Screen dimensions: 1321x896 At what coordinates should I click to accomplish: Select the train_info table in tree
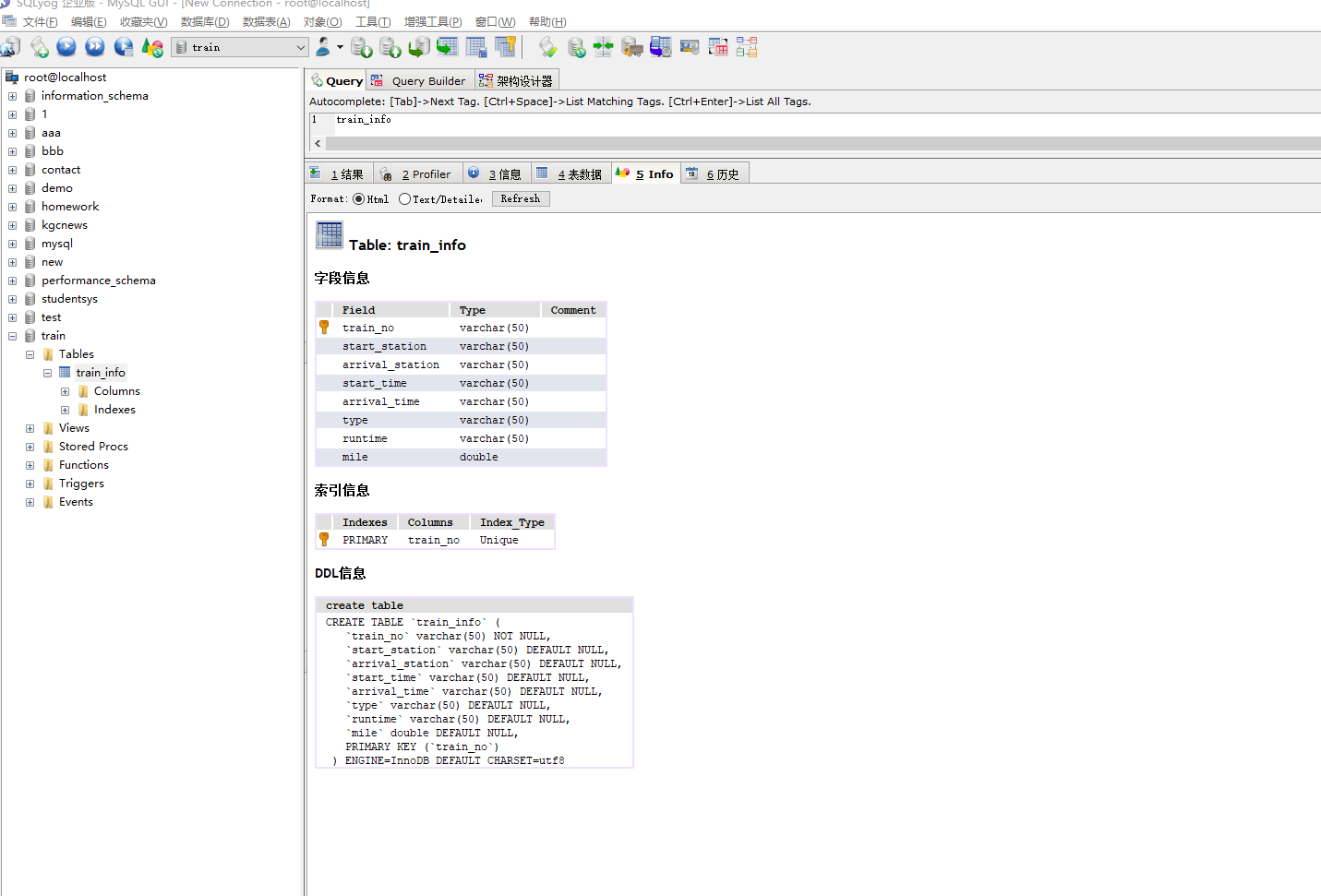(x=101, y=373)
